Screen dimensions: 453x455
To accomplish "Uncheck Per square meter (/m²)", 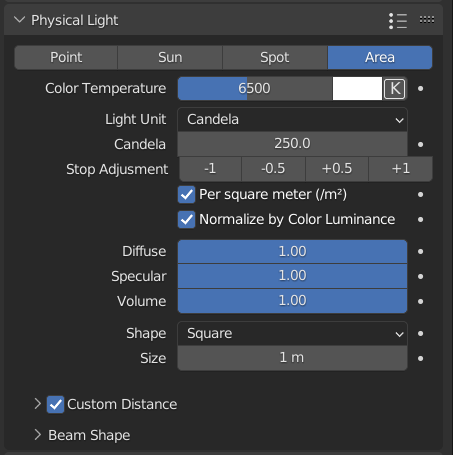I will (186, 195).
